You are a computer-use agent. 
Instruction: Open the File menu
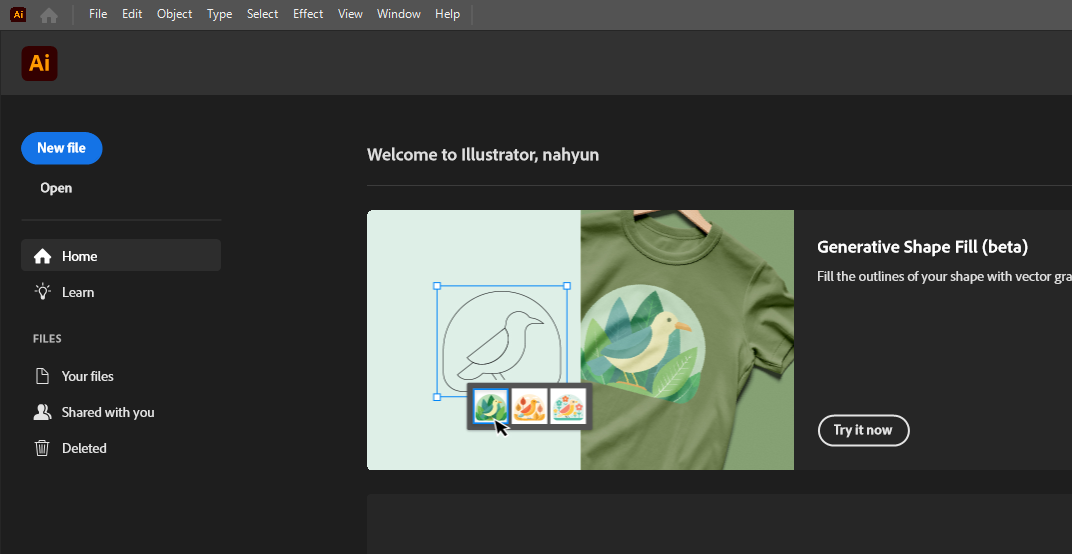(x=98, y=14)
